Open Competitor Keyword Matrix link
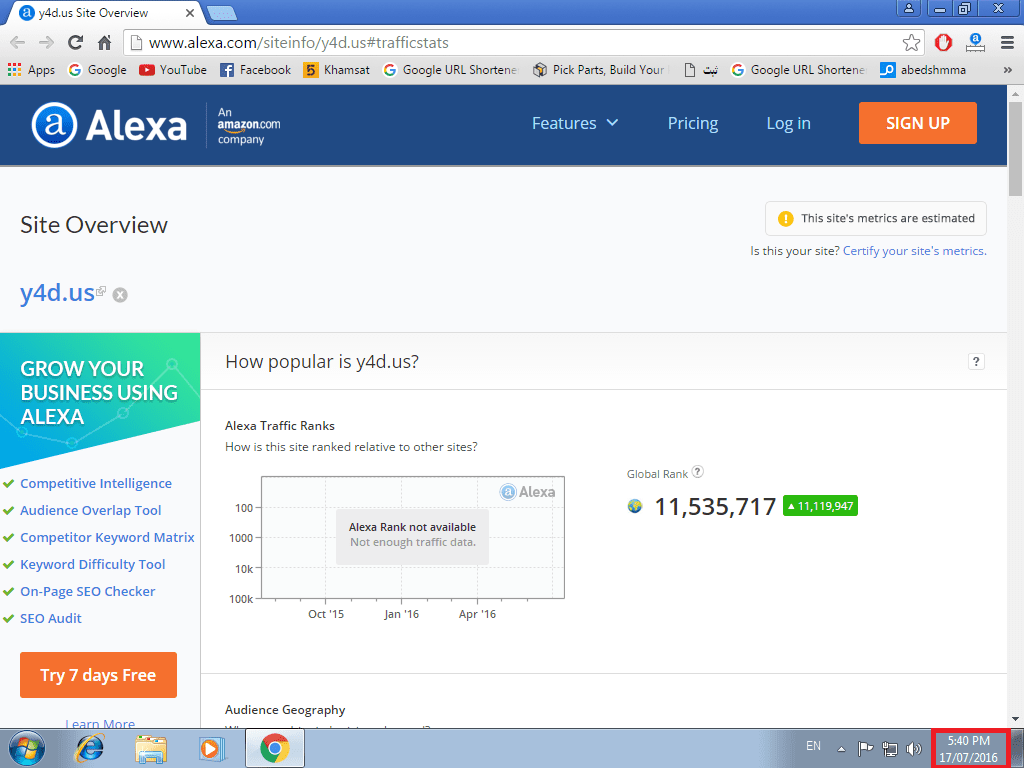The image size is (1024, 768). coord(107,537)
